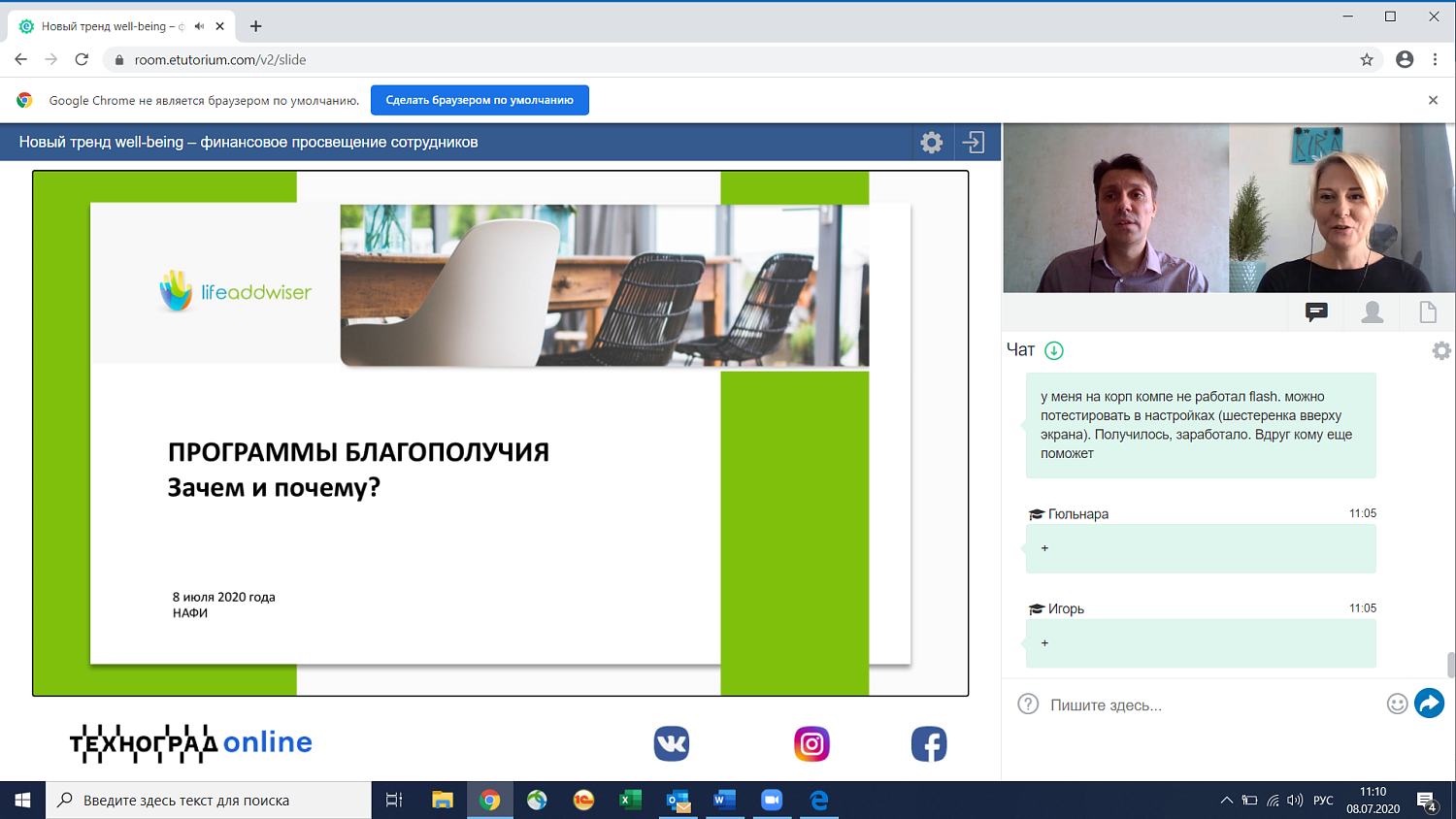Open Internet Explorer from the taskbar
This screenshot has width=1456, height=819.
coord(819,801)
